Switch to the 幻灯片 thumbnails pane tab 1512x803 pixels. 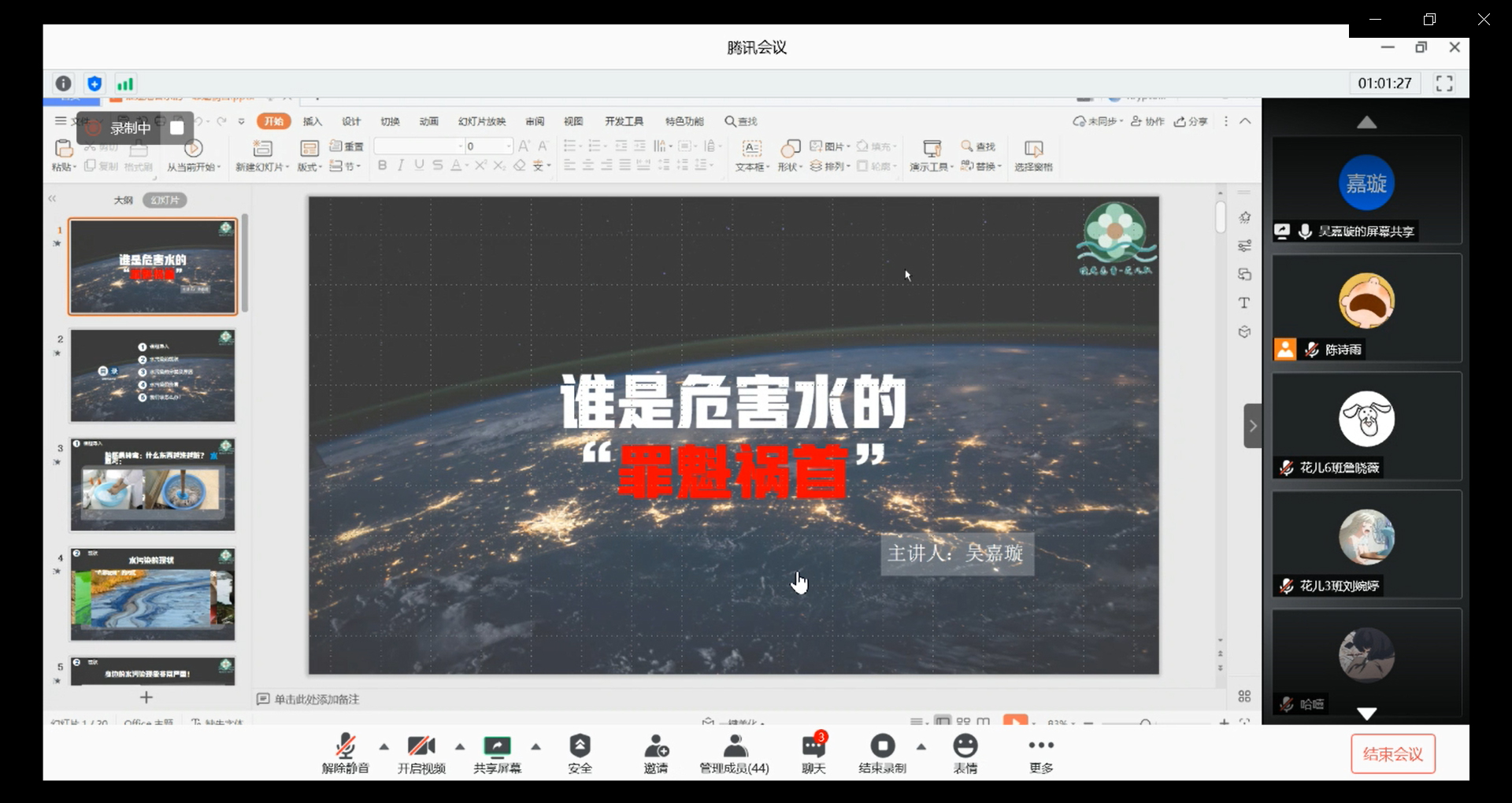tap(165, 200)
